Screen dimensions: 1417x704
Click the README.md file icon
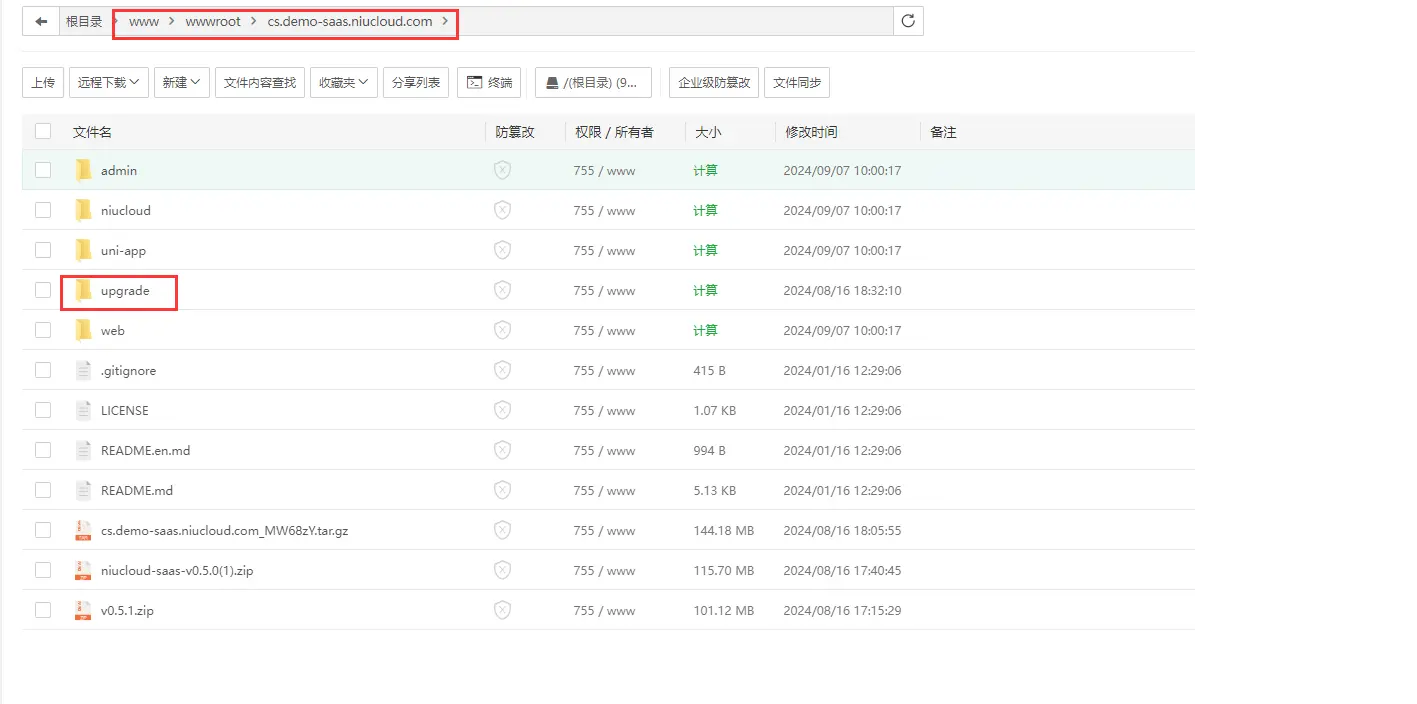tap(84, 491)
